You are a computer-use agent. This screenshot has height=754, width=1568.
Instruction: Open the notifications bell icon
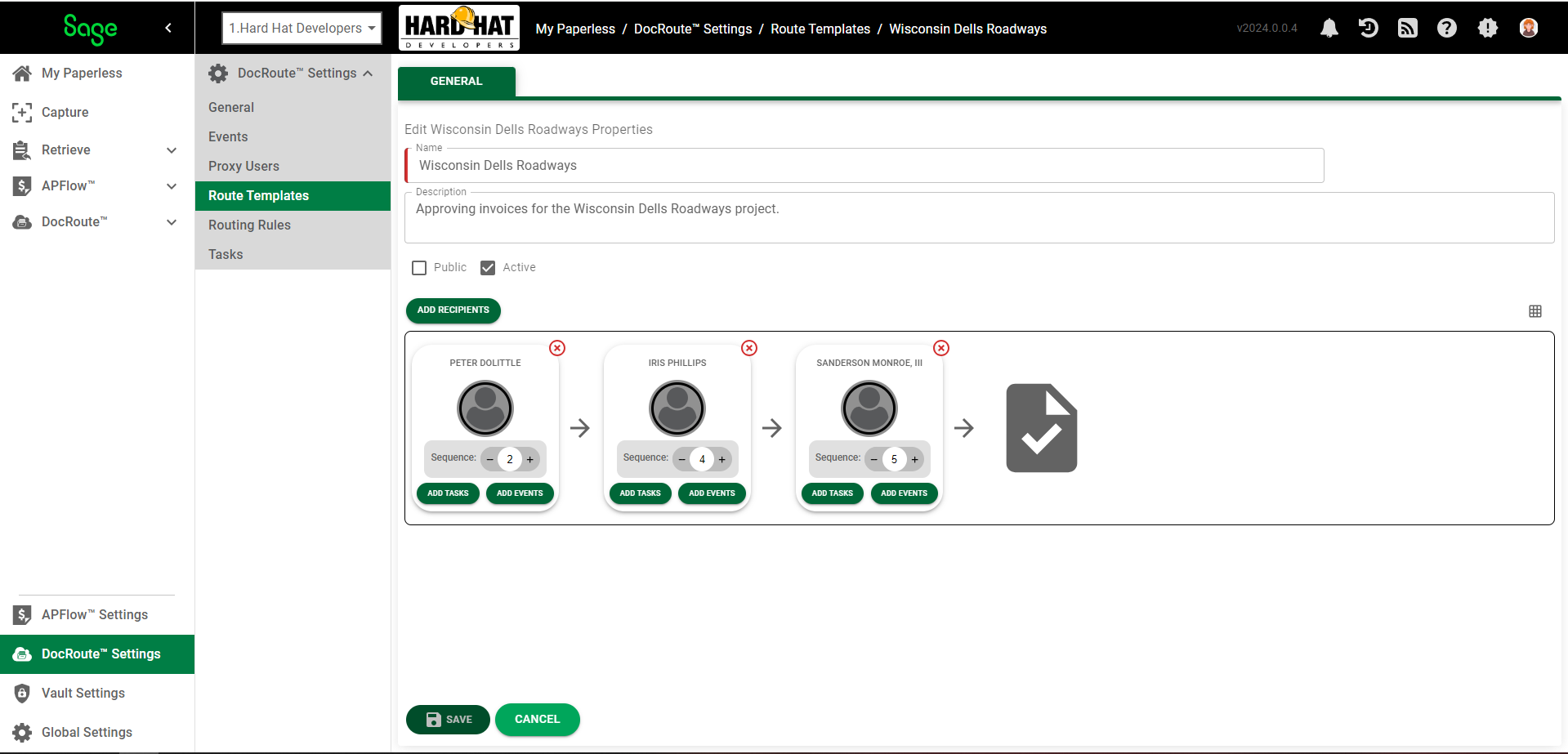1329,28
